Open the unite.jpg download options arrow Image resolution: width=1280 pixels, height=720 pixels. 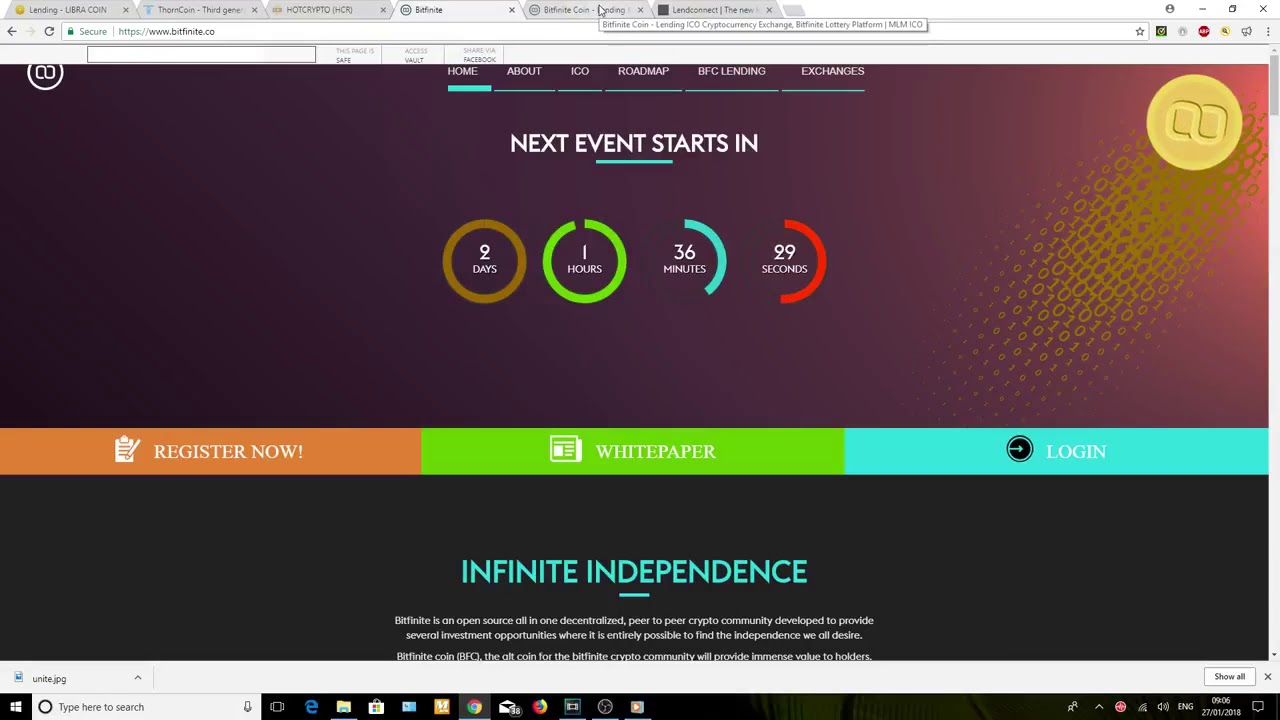point(138,678)
